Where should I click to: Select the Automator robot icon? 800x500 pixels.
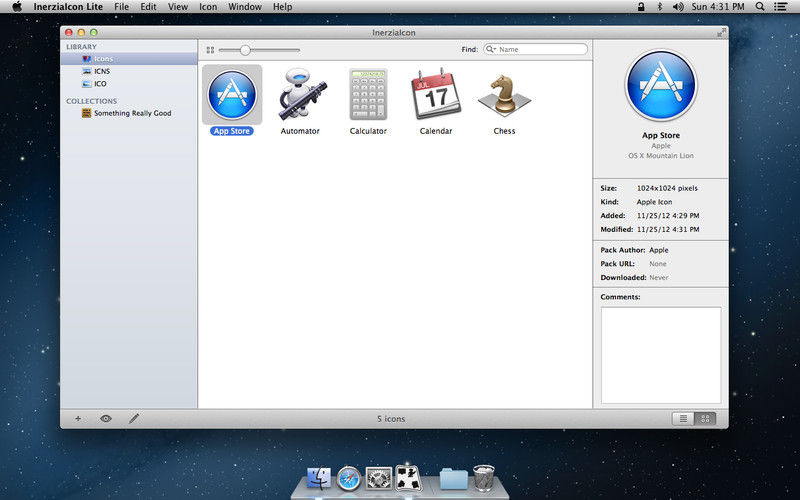tap(302, 93)
